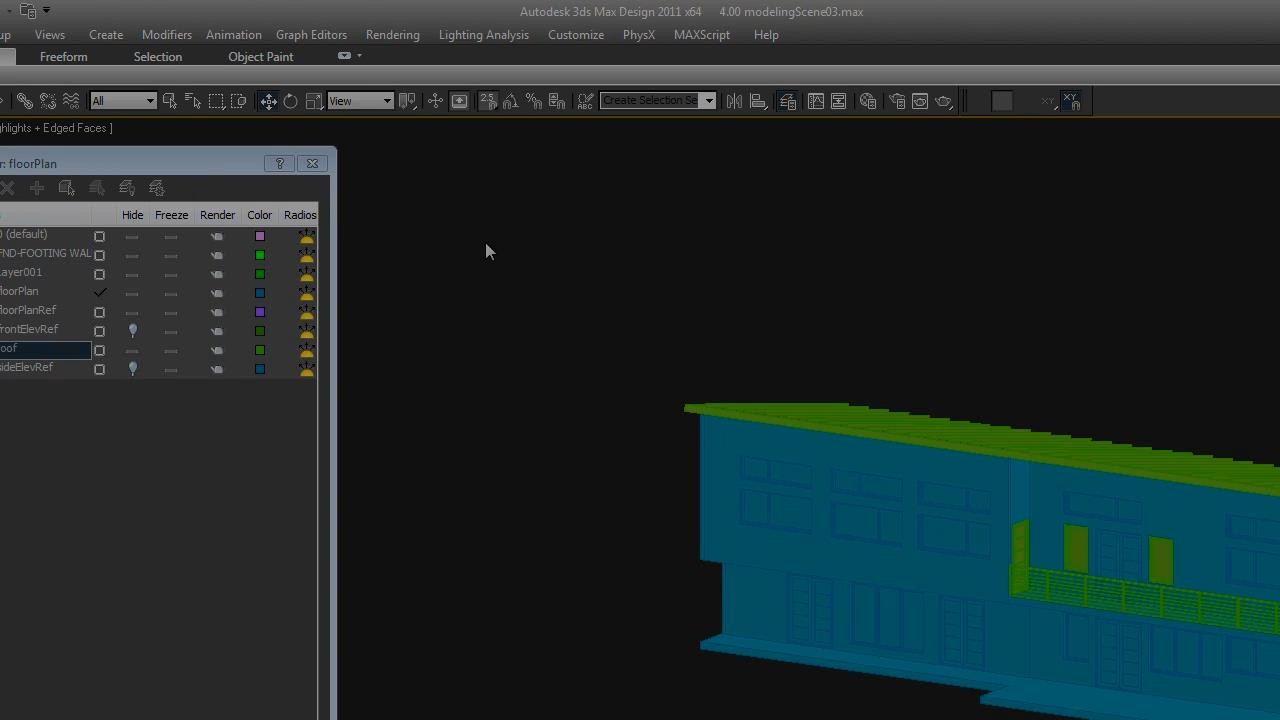Image resolution: width=1280 pixels, height=720 pixels.
Task: Make the roof layer current
Action: click(99, 350)
